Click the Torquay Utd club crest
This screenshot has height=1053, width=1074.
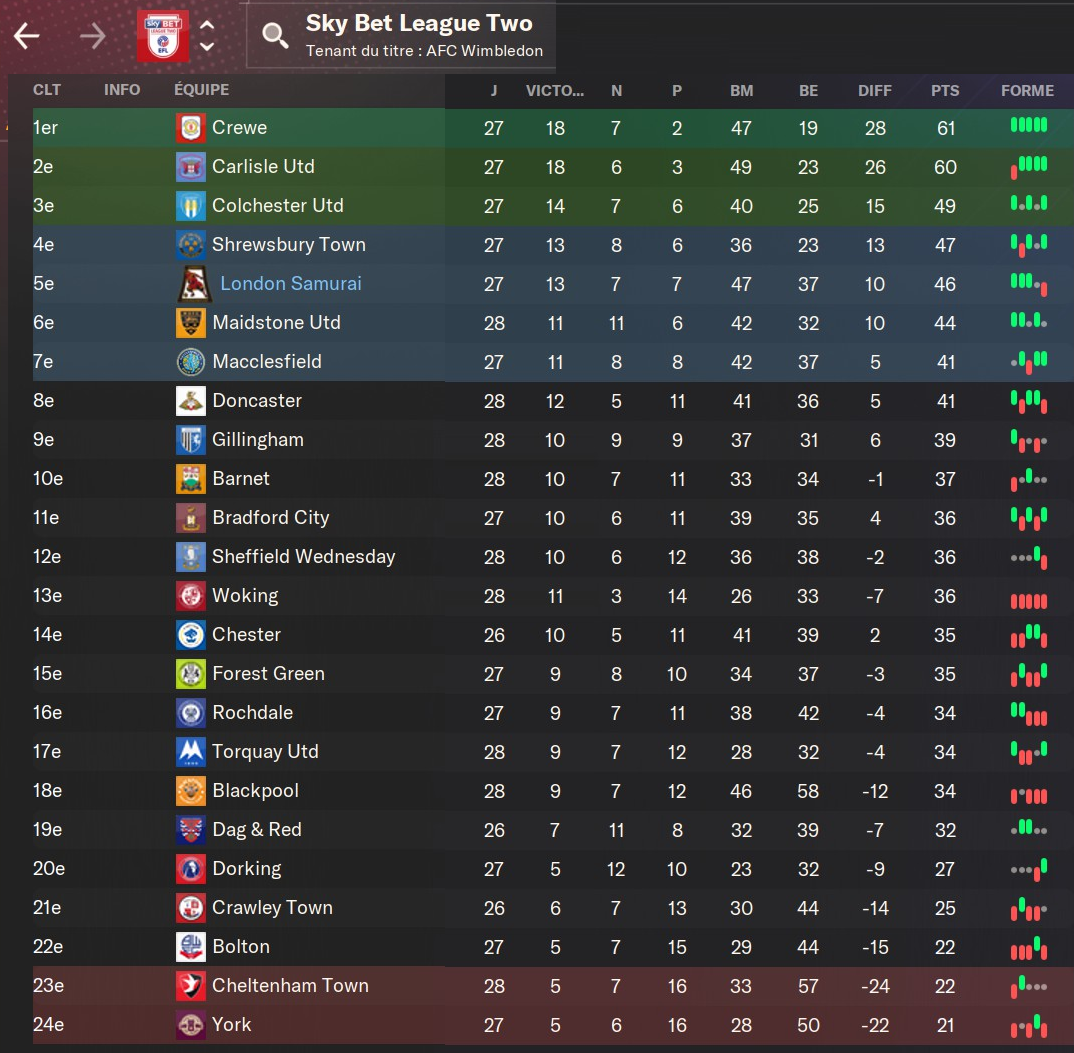point(190,752)
